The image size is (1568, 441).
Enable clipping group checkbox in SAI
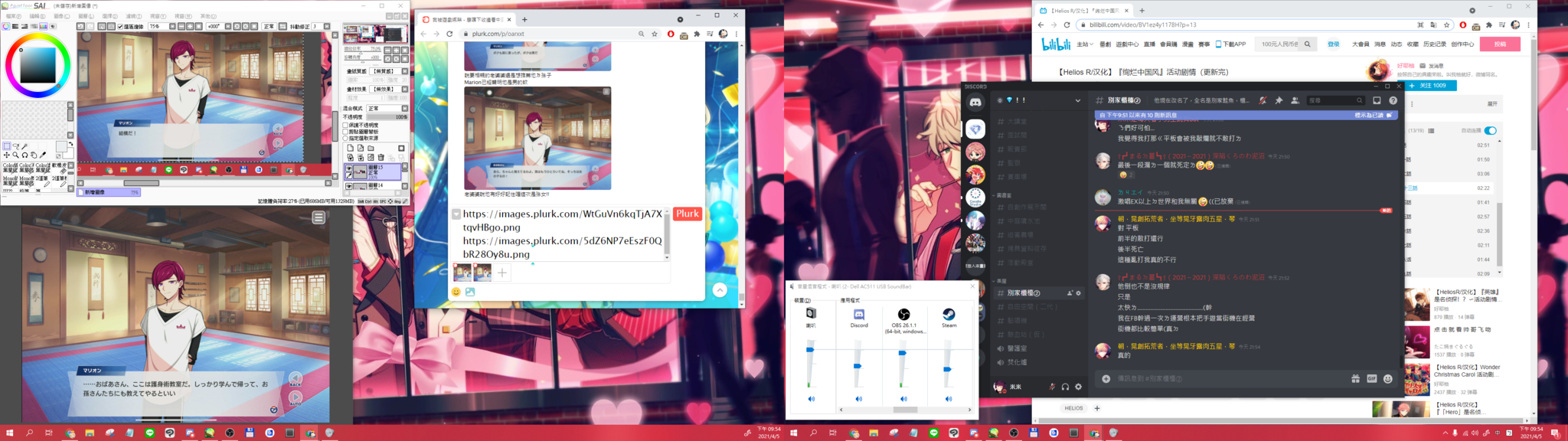click(x=345, y=132)
